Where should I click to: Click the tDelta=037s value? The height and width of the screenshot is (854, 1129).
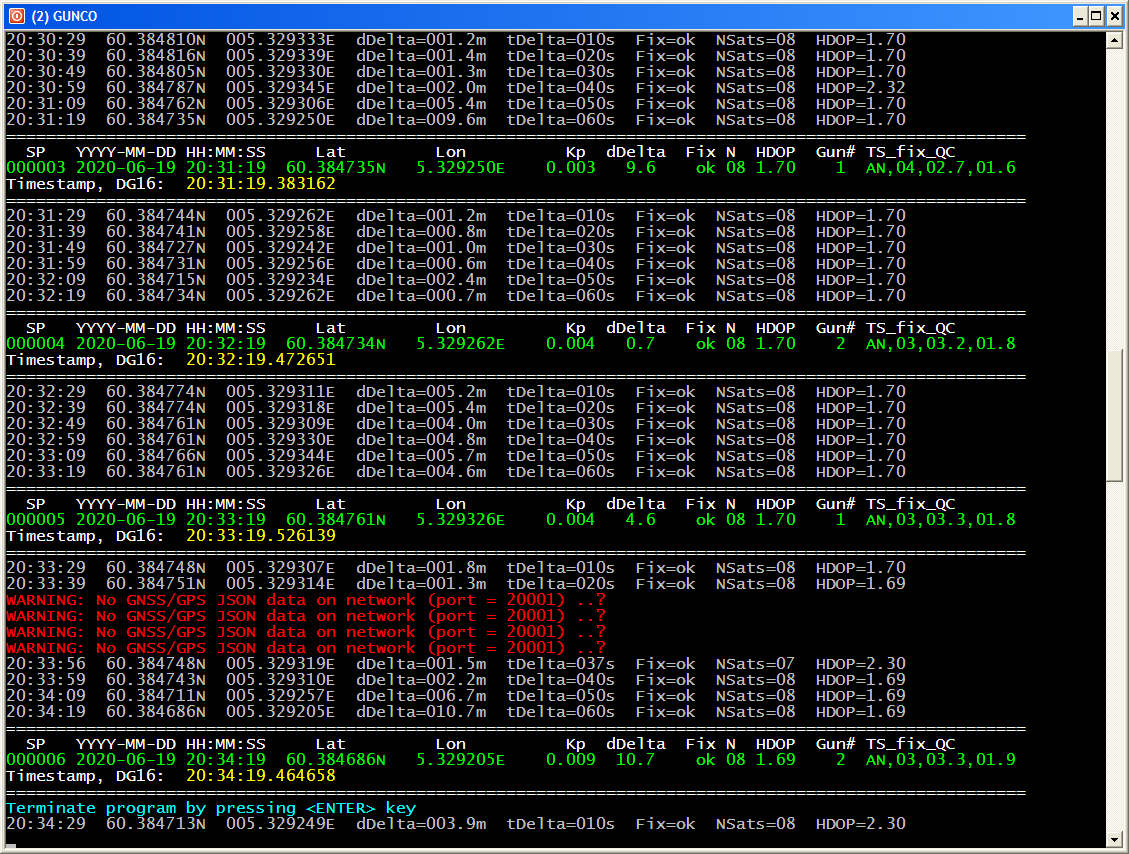tap(560, 664)
